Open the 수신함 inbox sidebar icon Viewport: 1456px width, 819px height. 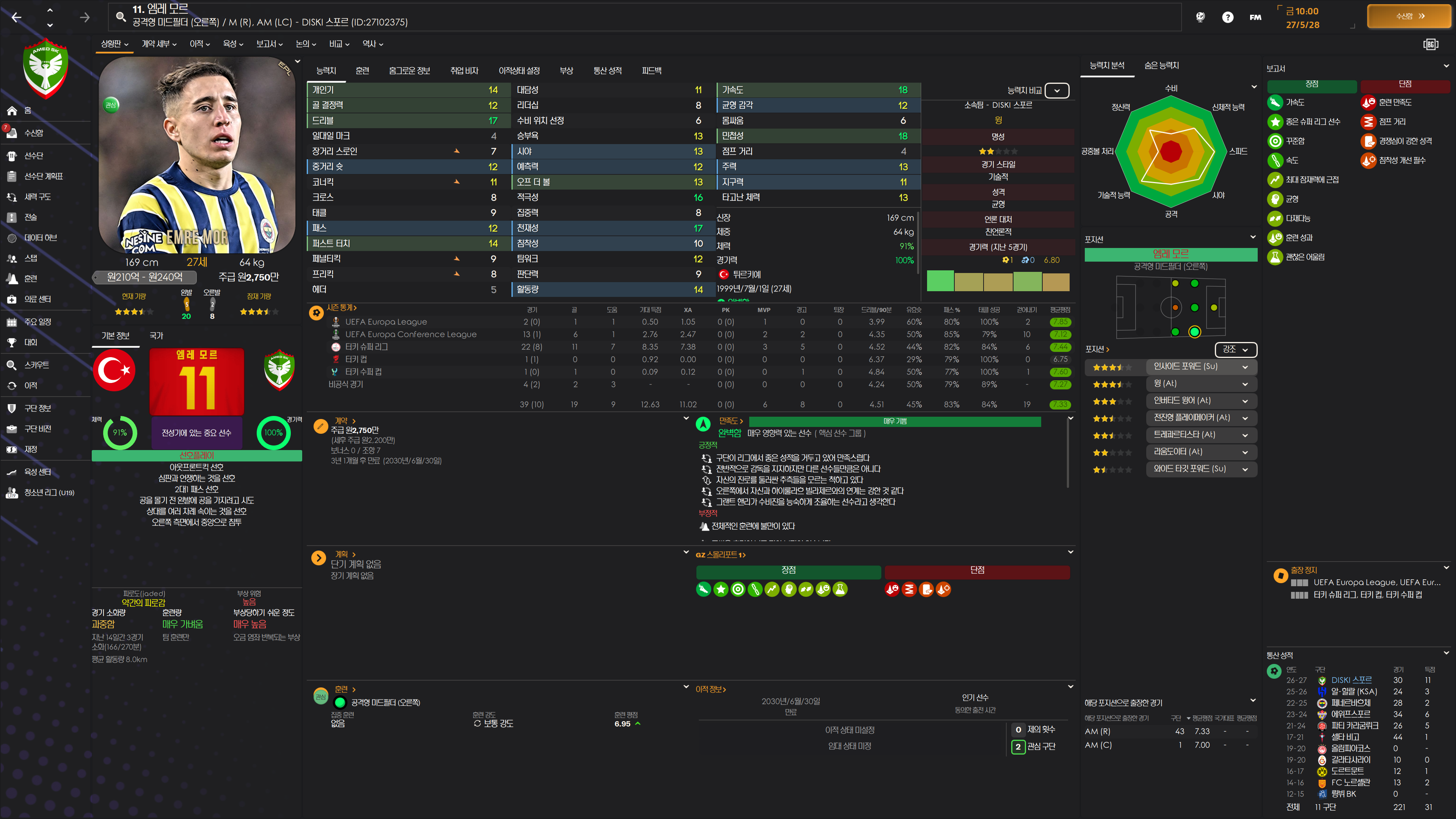pyautogui.click(x=12, y=133)
